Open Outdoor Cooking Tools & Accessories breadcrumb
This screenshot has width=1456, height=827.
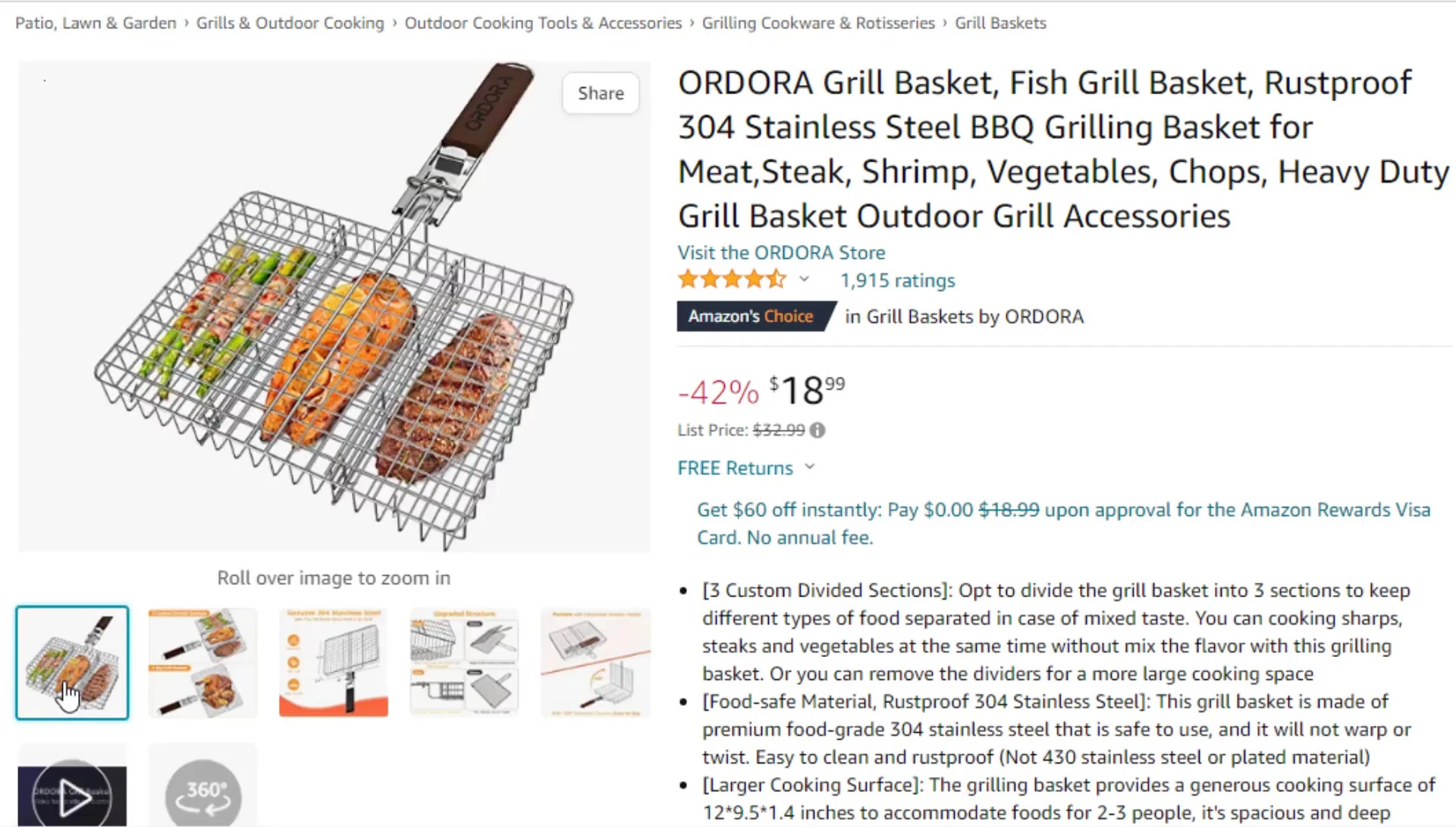click(x=543, y=23)
